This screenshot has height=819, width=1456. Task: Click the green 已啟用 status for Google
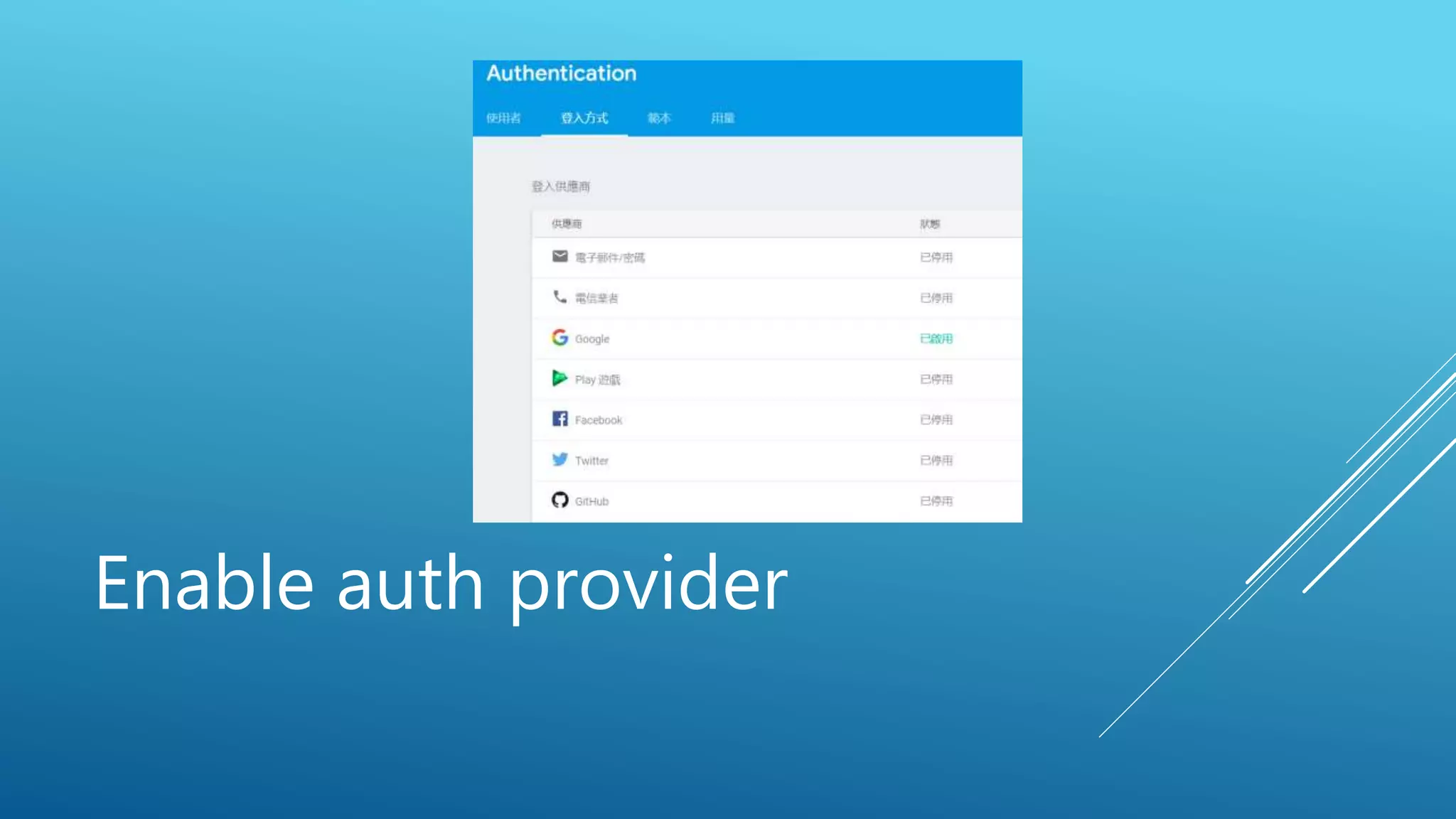tap(936, 338)
